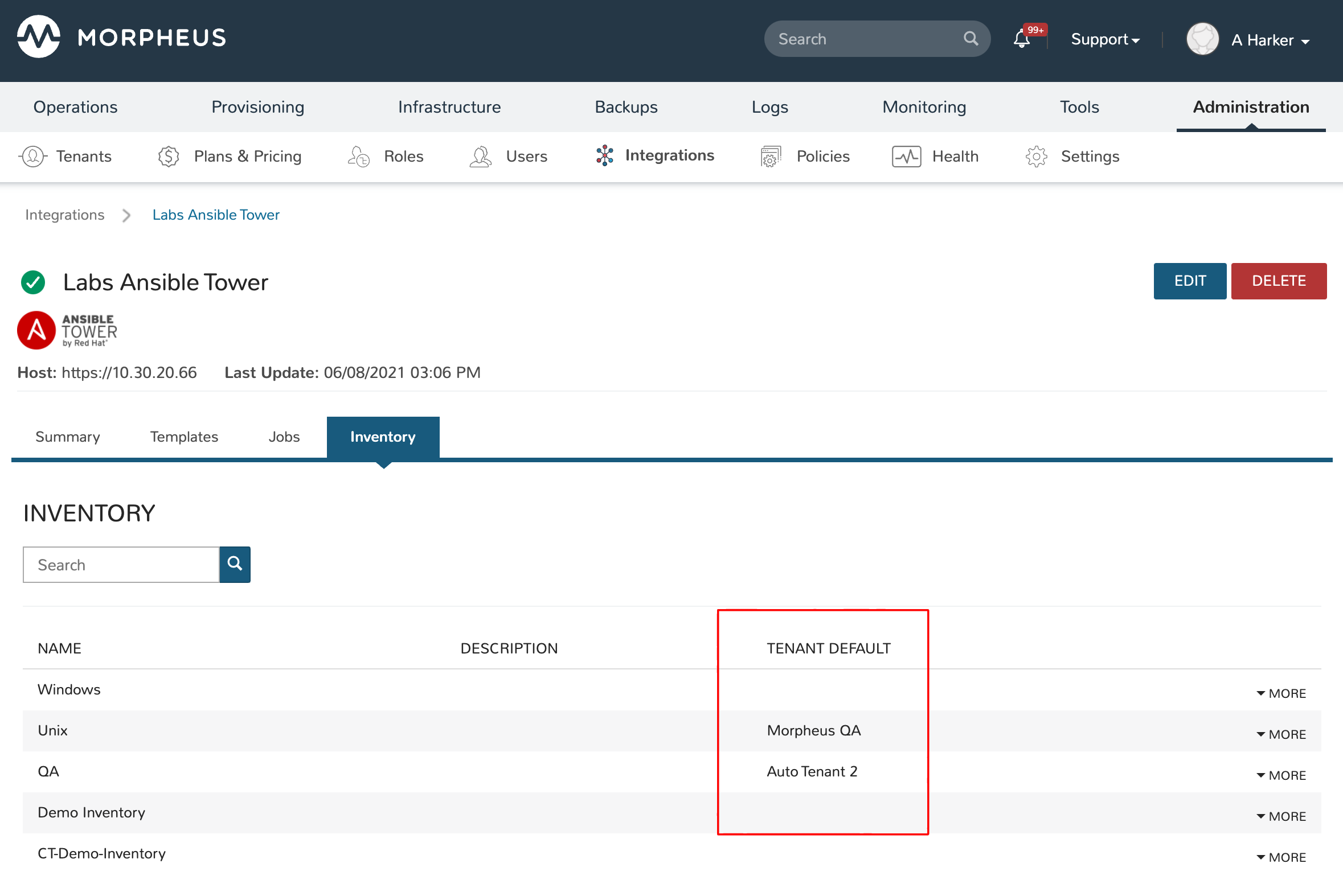Click the Morpheus logo icon
The width and height of the screenshot is (1343, 896).
(38, 37)
